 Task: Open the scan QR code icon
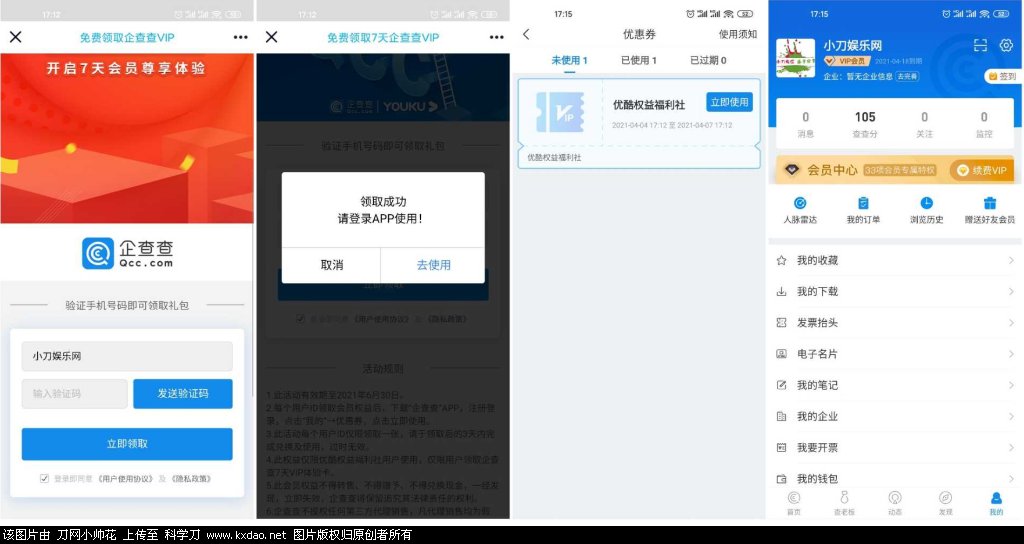pyautogui.click(x=980, y=45)
